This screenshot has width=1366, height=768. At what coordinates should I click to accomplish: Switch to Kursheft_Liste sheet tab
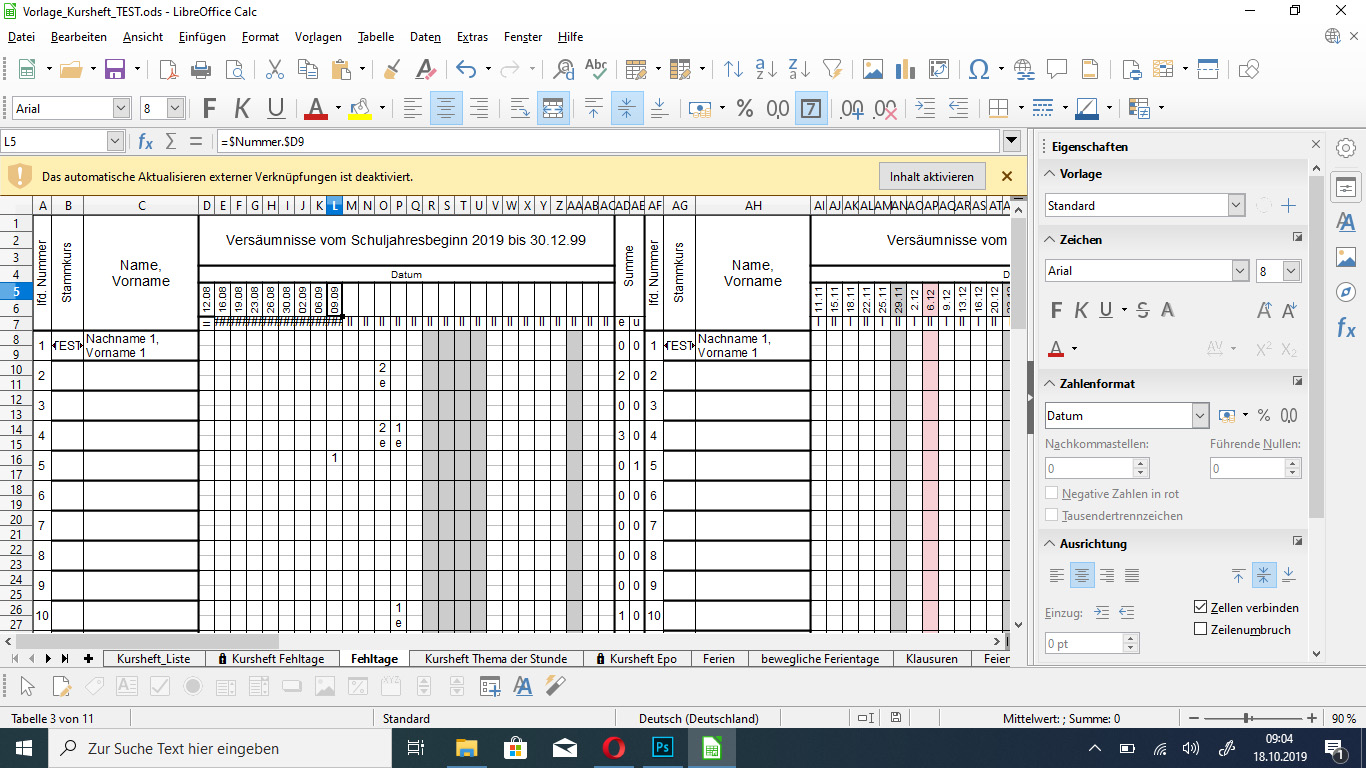click(153, 659)
